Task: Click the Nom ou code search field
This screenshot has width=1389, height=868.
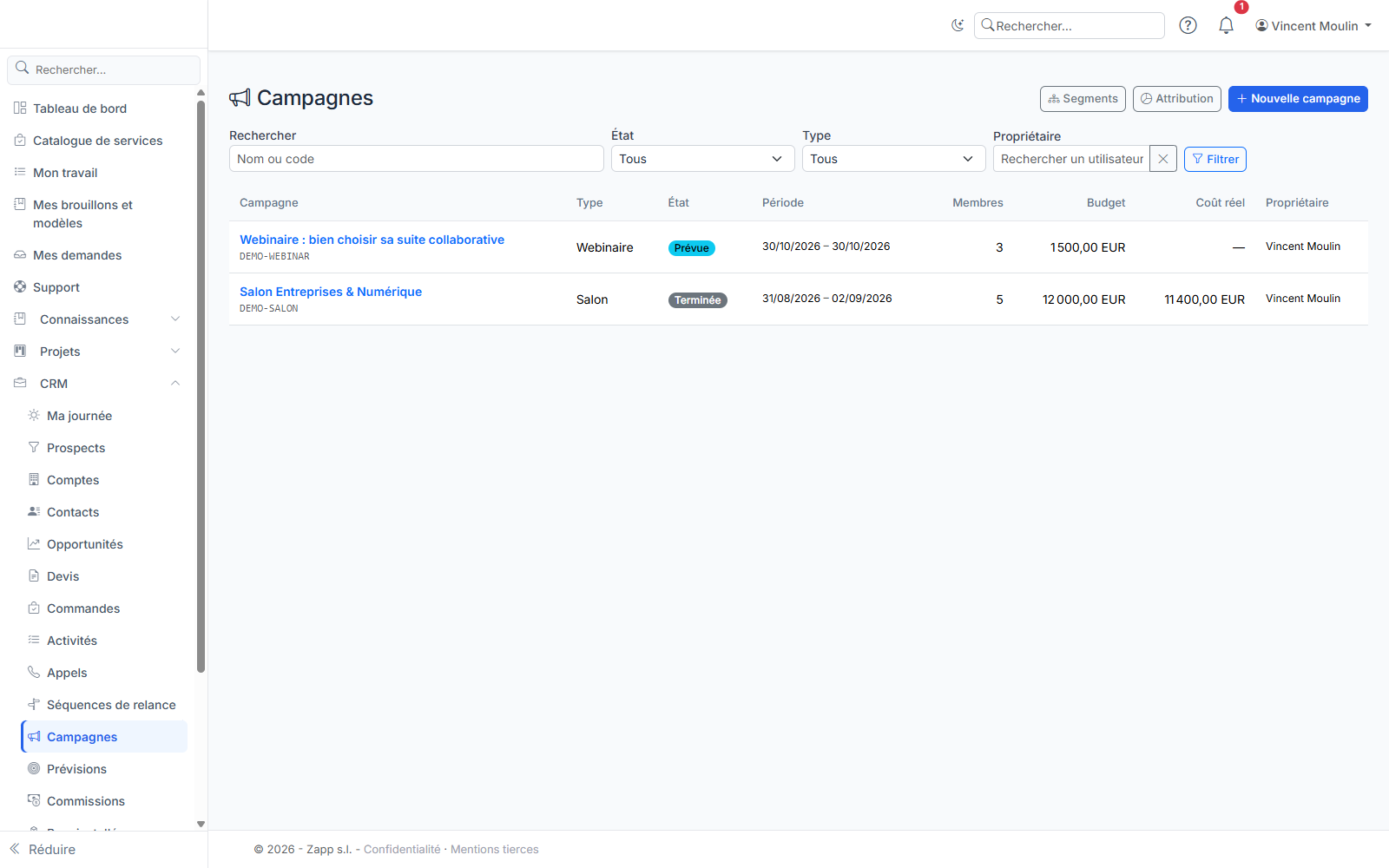Action: coord(416,159)
